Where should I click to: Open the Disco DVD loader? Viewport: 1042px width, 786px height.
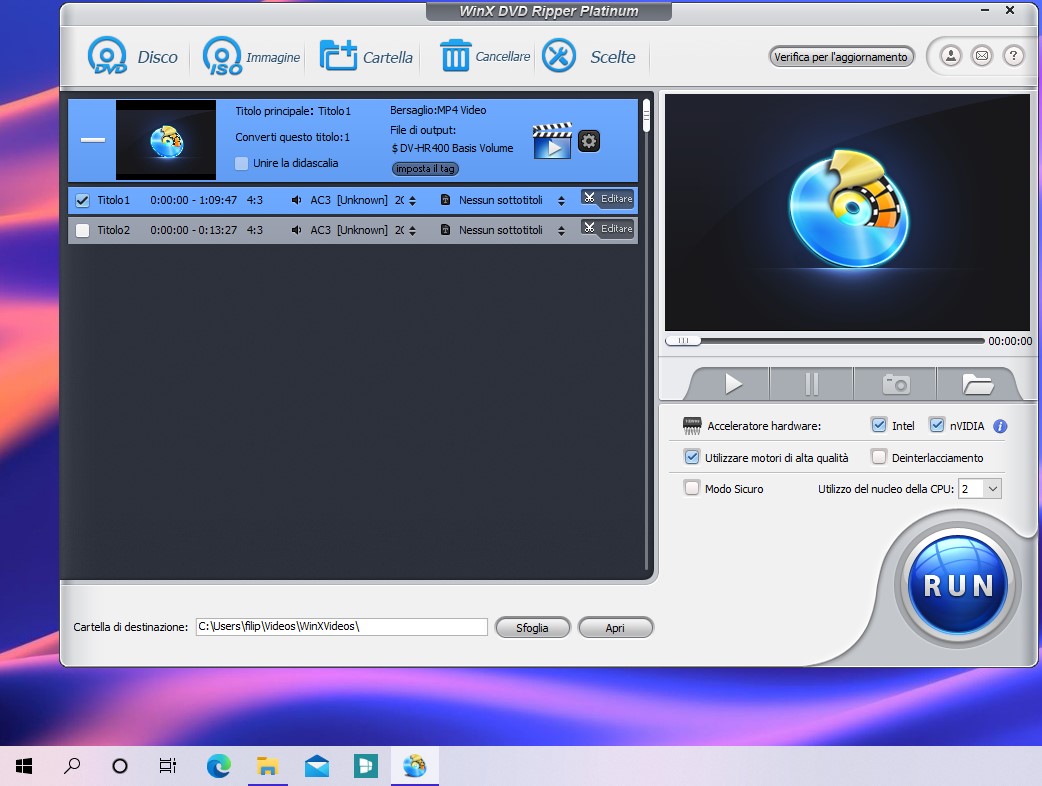tap(132, 56)
